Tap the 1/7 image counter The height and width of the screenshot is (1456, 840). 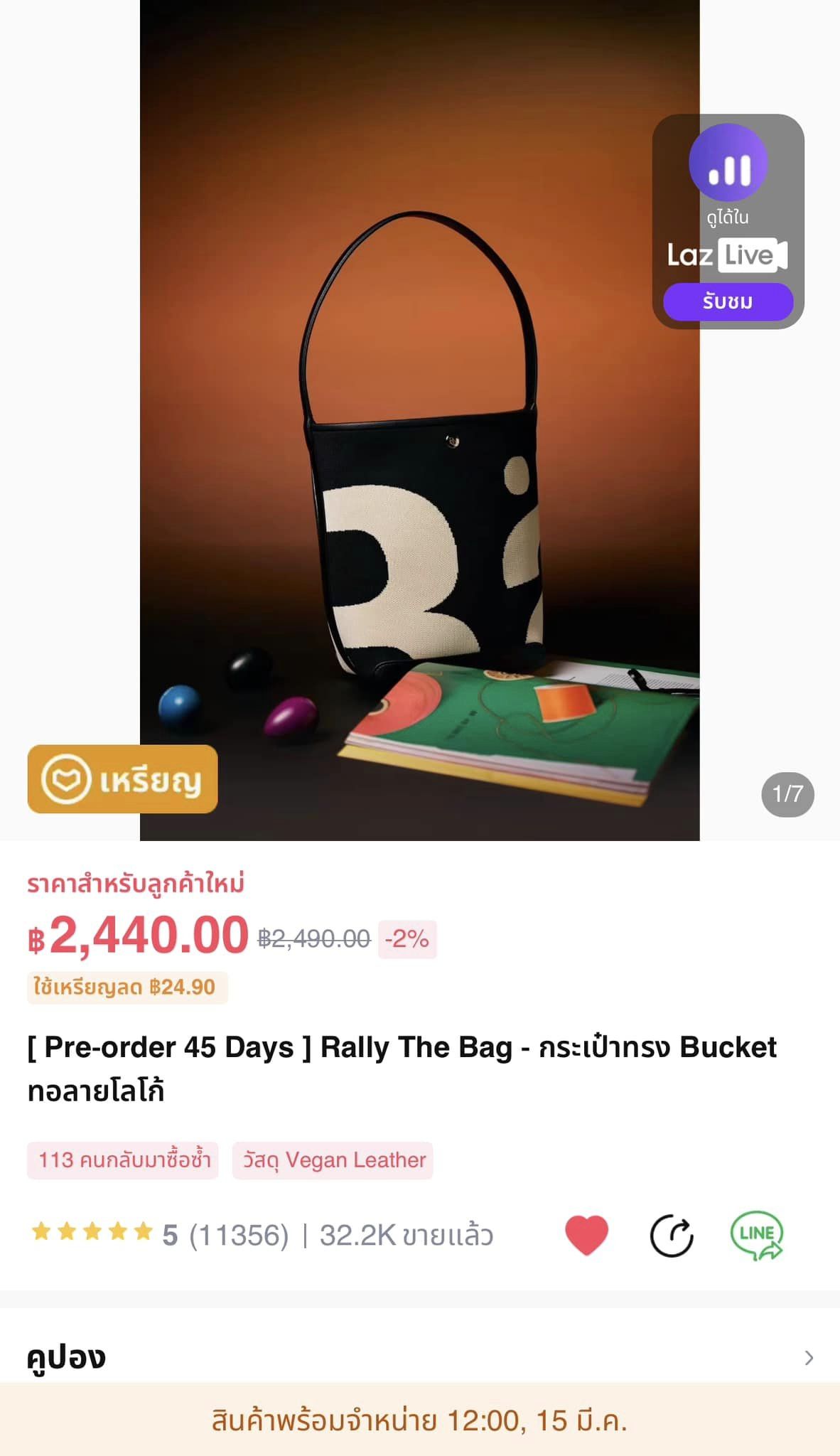pos(787,794)
